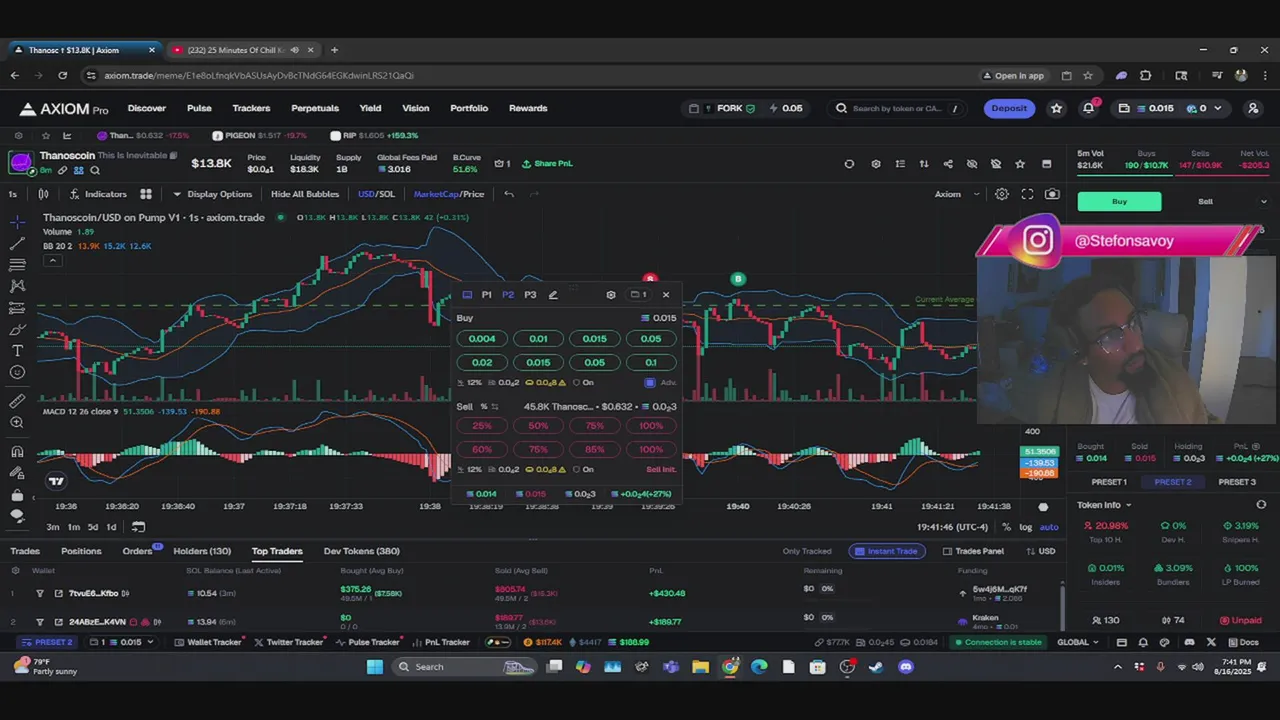
Task: Toggle Hide All Bubbles
Action: [x=305, y=194]
